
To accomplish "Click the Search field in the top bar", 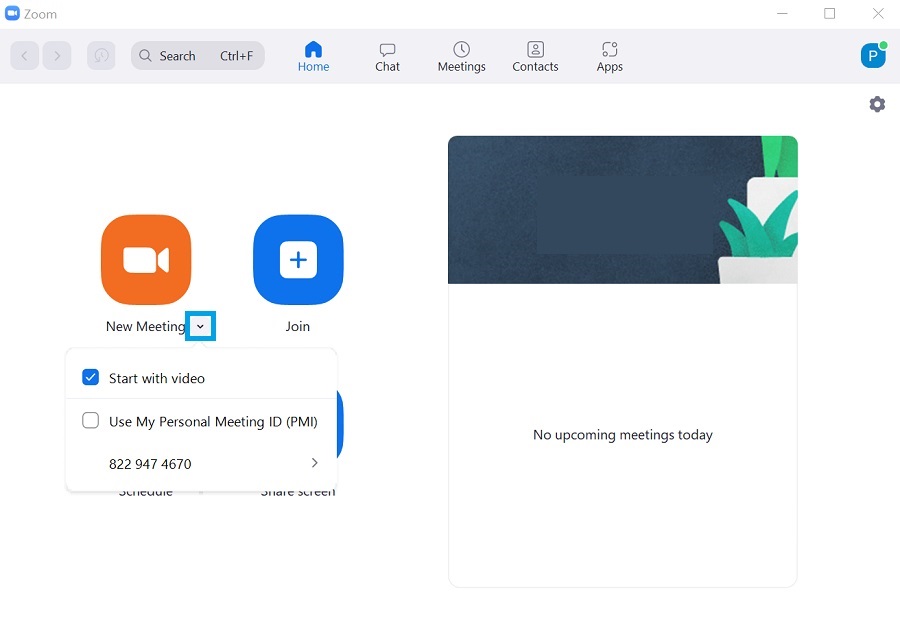I will coord(197,55).
